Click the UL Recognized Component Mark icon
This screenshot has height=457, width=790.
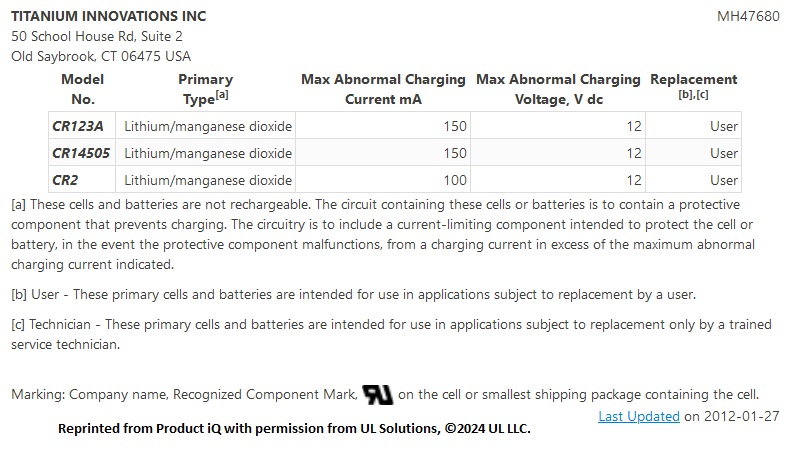[377, 395]
